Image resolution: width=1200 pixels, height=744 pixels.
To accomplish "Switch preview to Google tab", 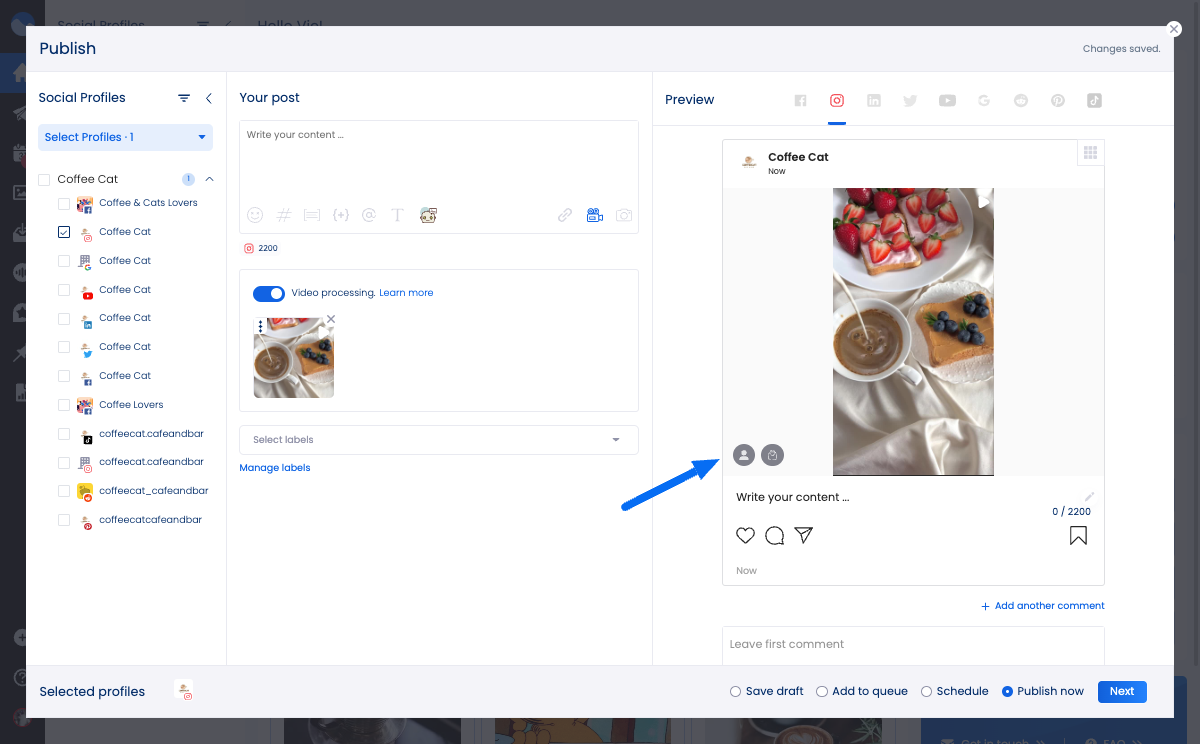I will click(x=984, y=100).
